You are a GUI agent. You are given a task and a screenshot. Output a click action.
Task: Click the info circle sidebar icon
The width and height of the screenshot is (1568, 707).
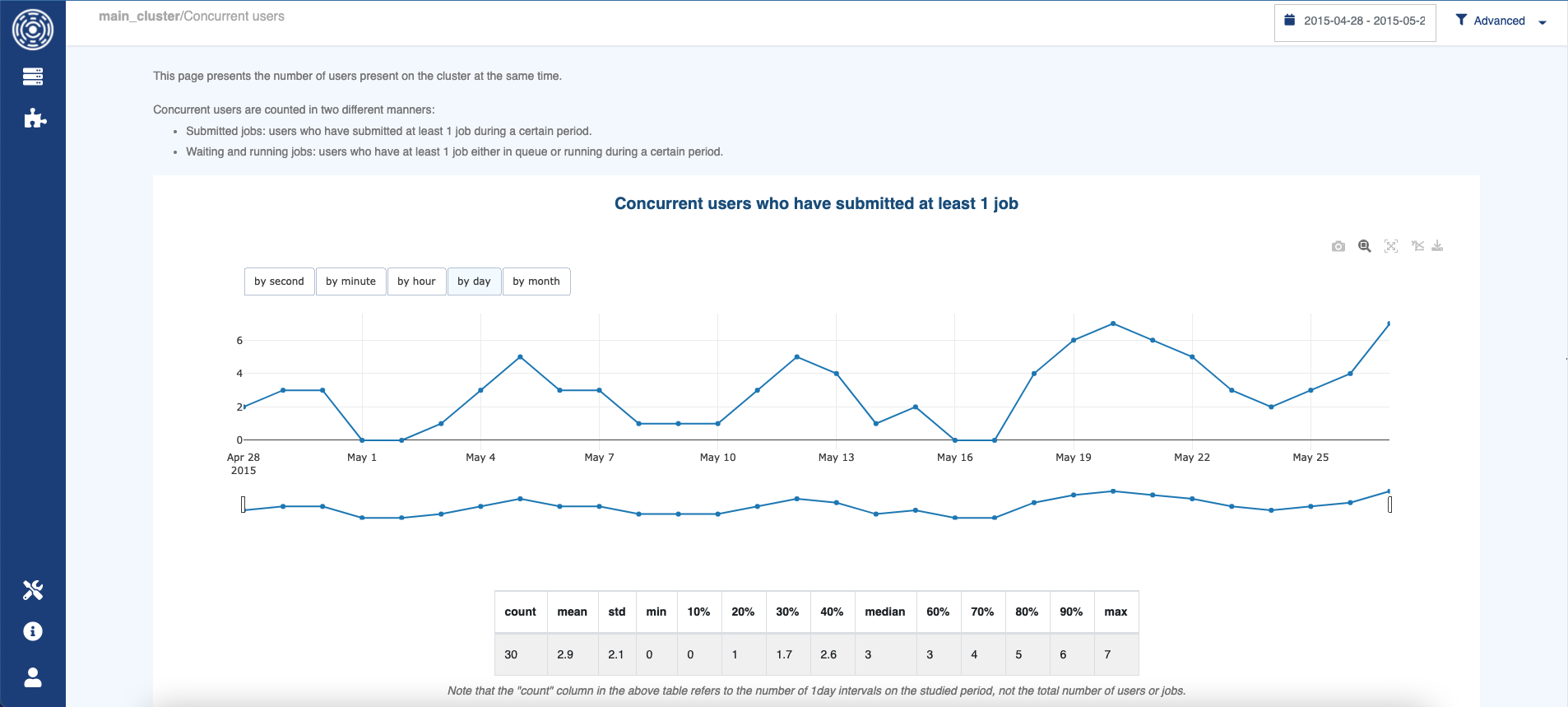click(x=33, y=631)
